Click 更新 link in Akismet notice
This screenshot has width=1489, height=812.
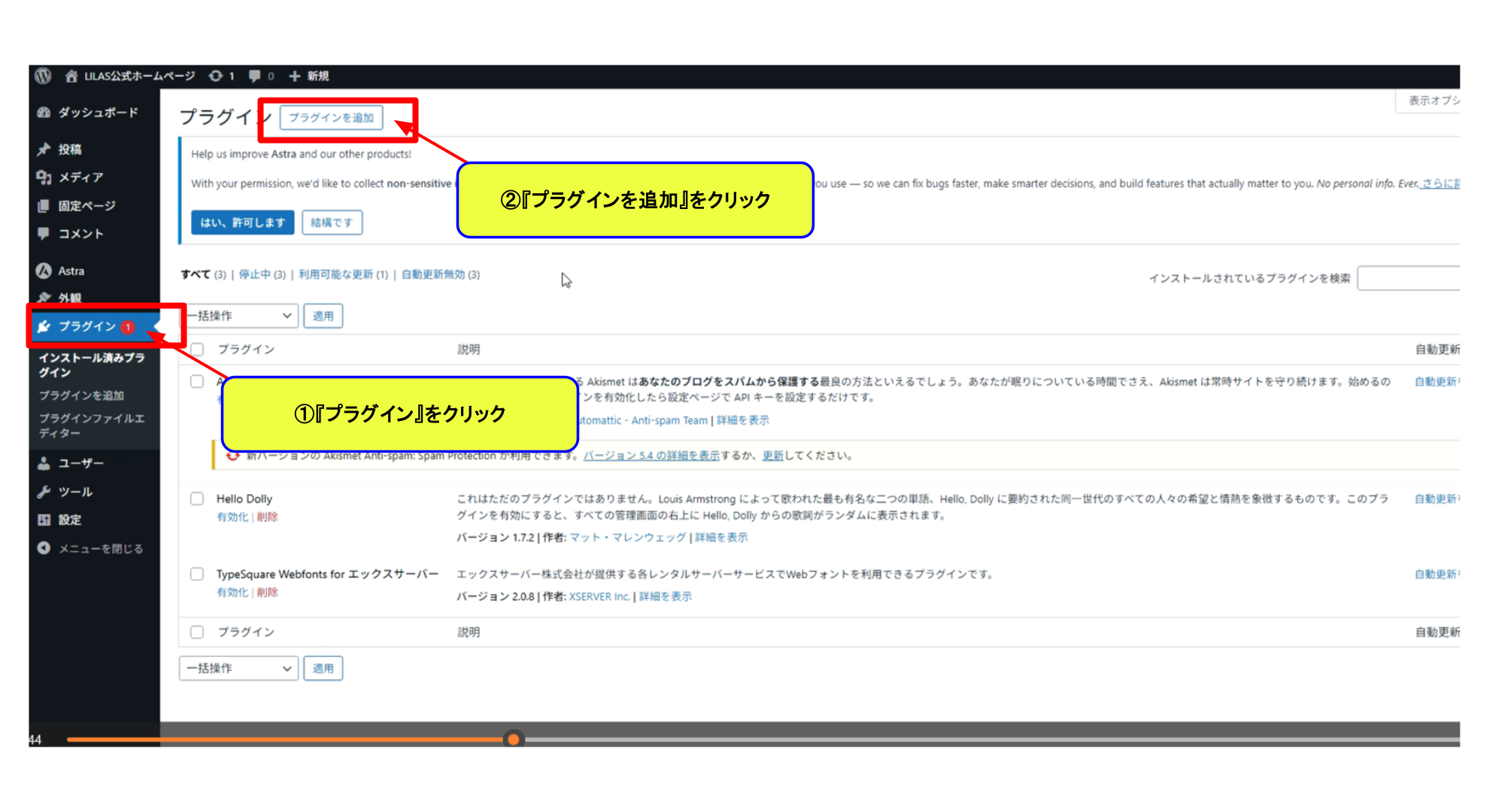[x=773, y=456]
